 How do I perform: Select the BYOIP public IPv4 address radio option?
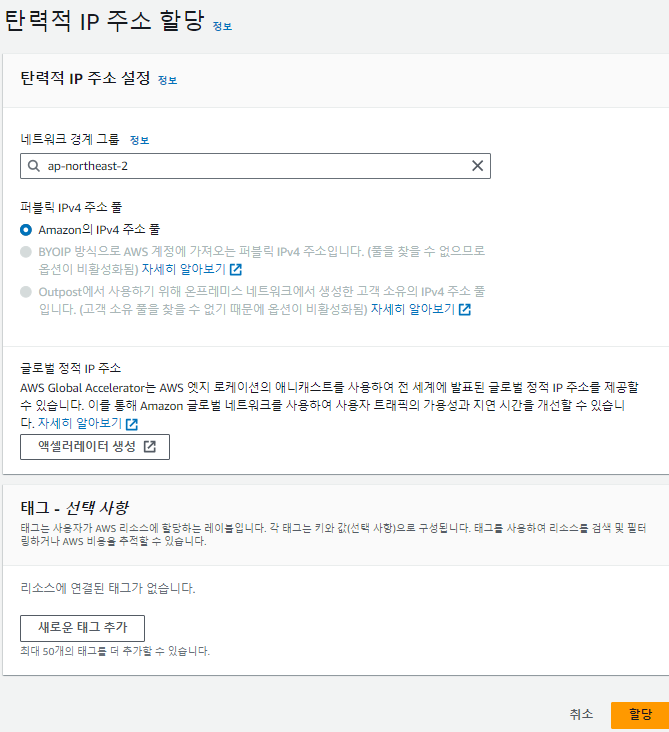[x=26, y=252]
